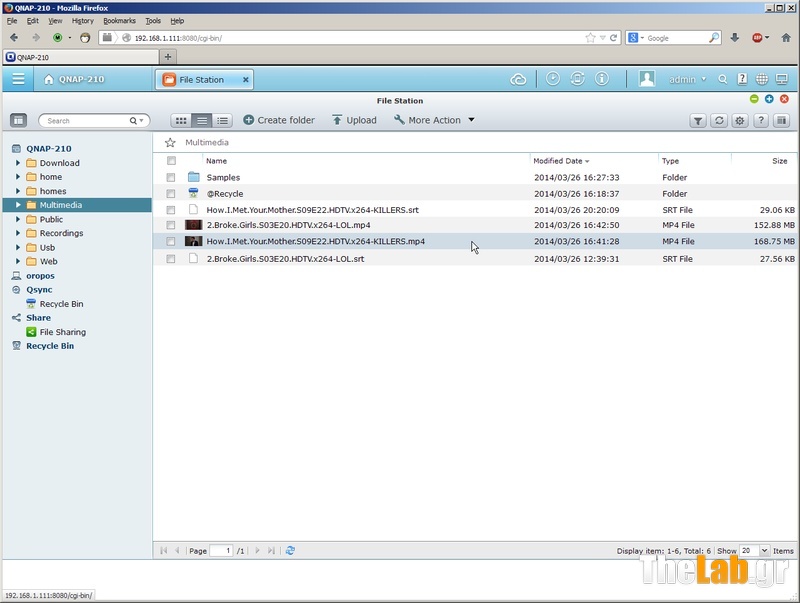This screenshot has height=603, width=800.
Task: Click the 2.Broke.Girls mp4 video thumbnail
Action: point(193,225)
